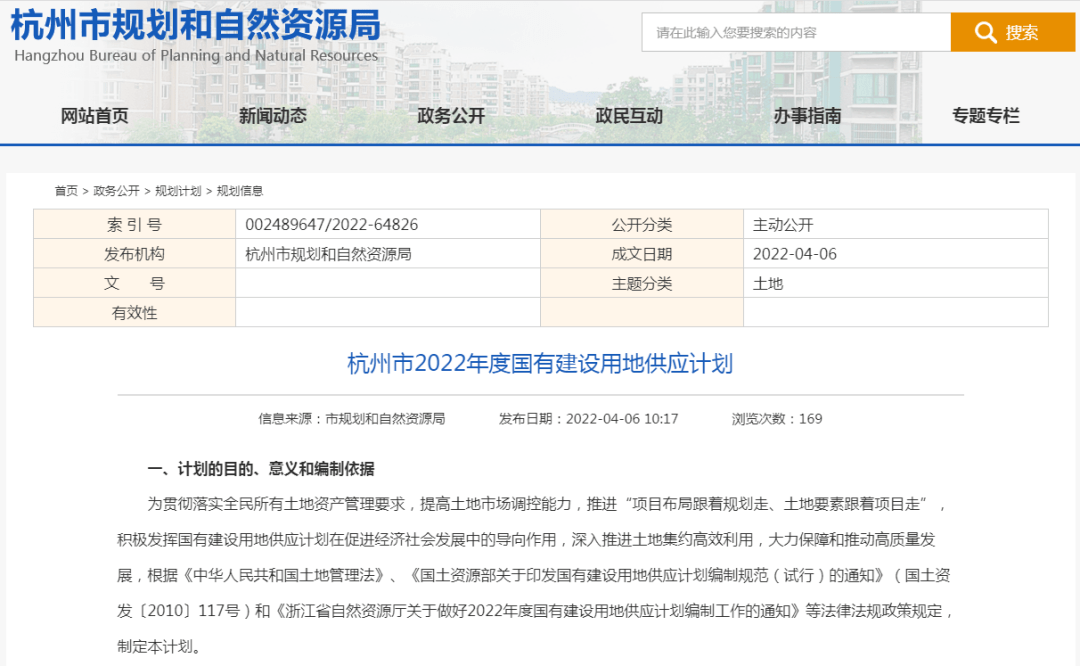Click the 杭州市规划和自然资源局 site logo title
The image size is (1080, 666).
pos(196,25)
